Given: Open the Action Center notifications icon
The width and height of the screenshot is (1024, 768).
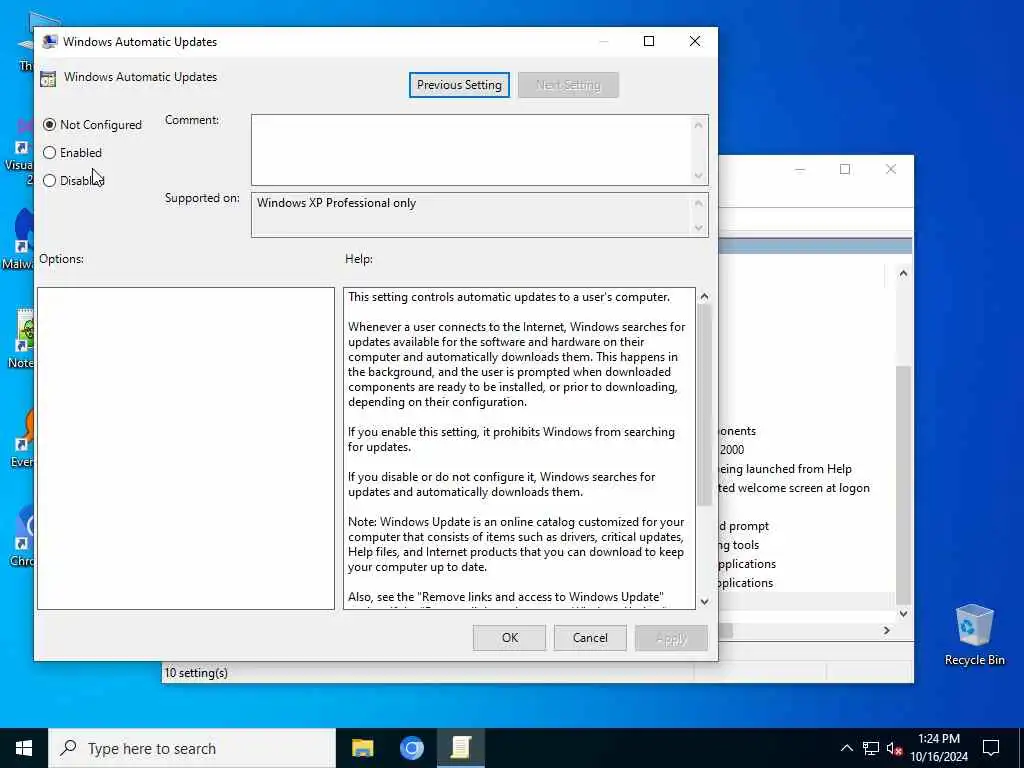Looking at the screenshot, I should click(x=991, y=748).
